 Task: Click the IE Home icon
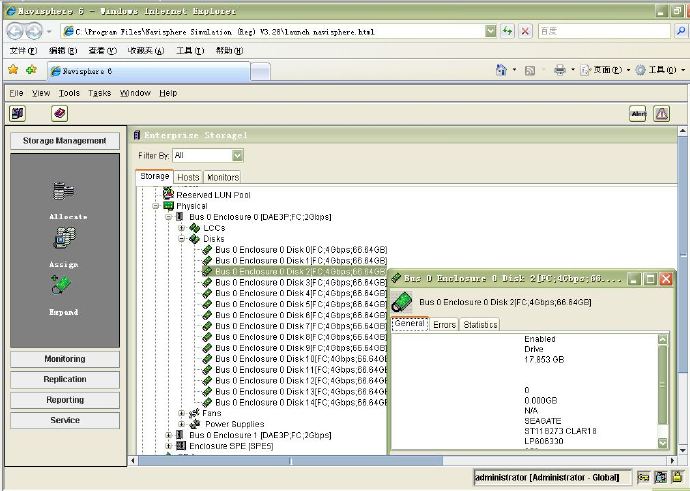(501, 70)
